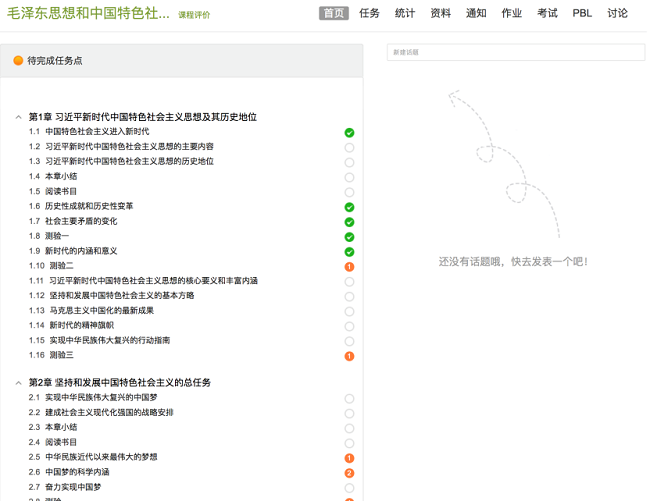Click empty status circle for 1.2 主要内容
Screen dimensions: 657x501
tap(349, 147)
